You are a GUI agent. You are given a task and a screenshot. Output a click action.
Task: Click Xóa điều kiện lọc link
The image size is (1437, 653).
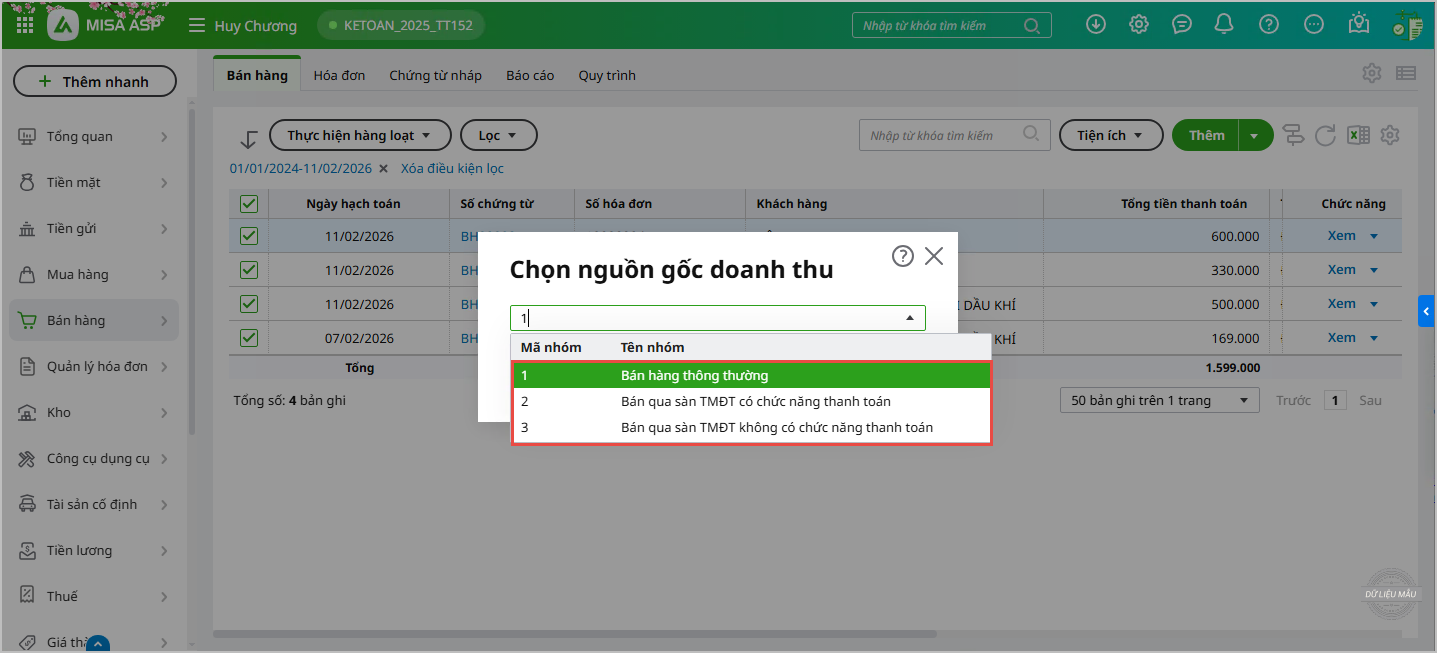pos(452,169)
